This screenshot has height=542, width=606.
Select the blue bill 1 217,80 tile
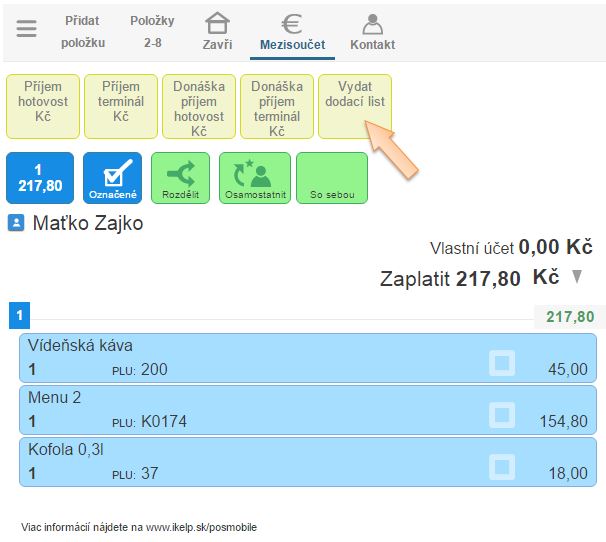tap(40, 178)
